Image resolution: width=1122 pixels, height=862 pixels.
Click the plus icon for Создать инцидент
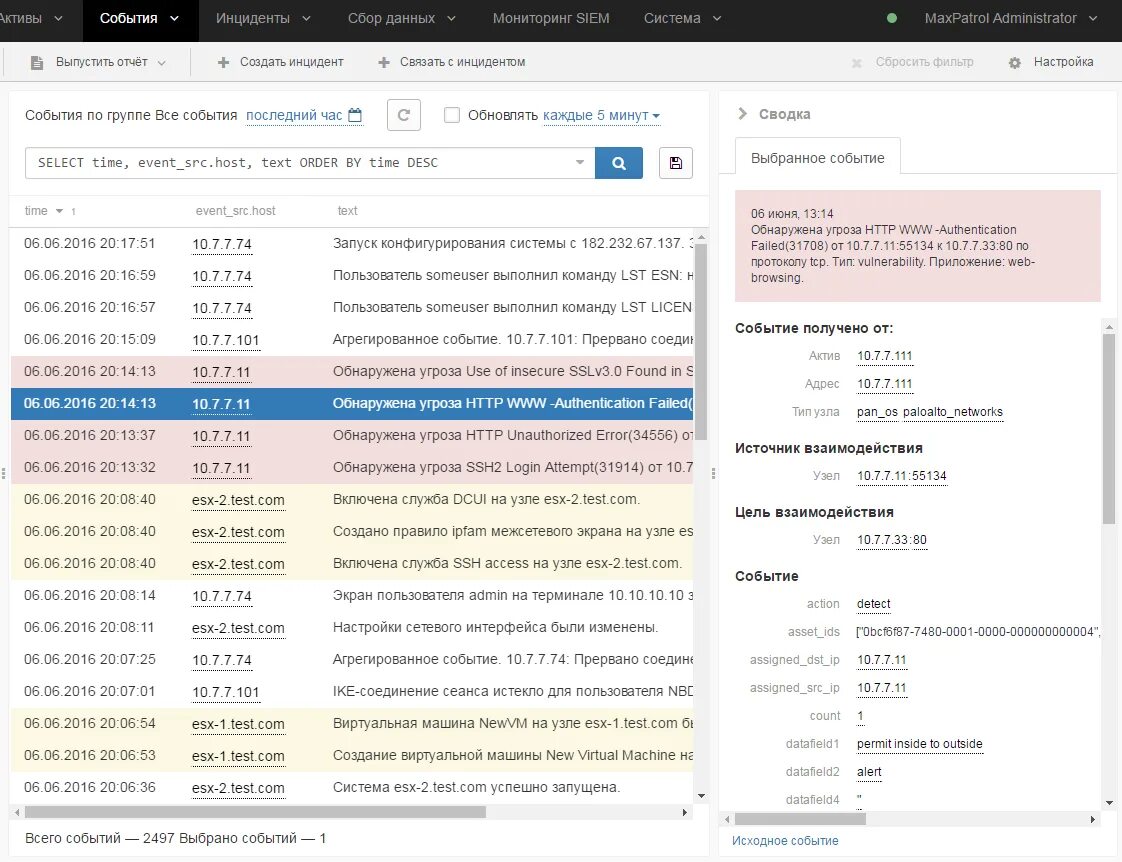(223, 63)
